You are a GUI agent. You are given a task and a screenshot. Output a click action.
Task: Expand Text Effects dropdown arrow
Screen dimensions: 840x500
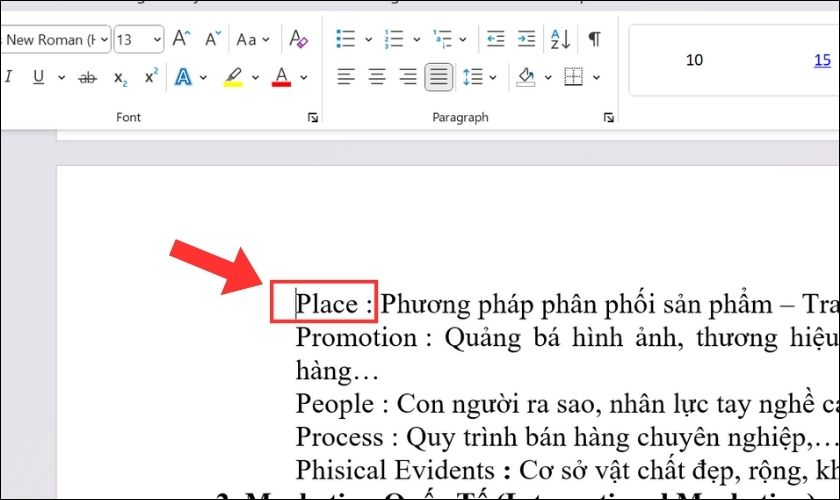pyautogui.click(x=204, y=78)
